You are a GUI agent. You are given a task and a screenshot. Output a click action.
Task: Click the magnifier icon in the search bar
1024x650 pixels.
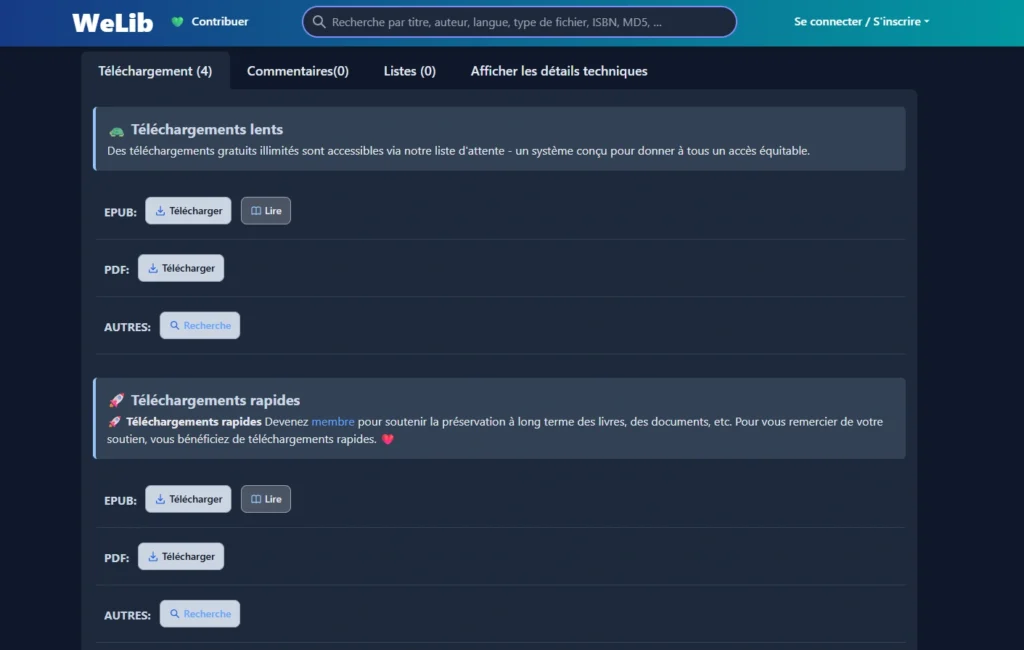(x=319, y=22)
